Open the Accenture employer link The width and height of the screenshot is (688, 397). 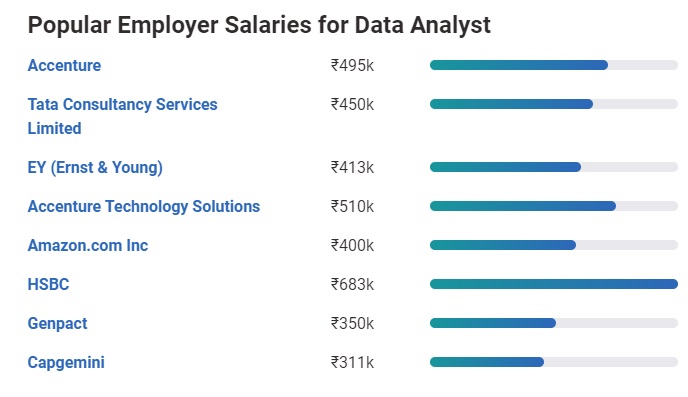tap(64, 65)
